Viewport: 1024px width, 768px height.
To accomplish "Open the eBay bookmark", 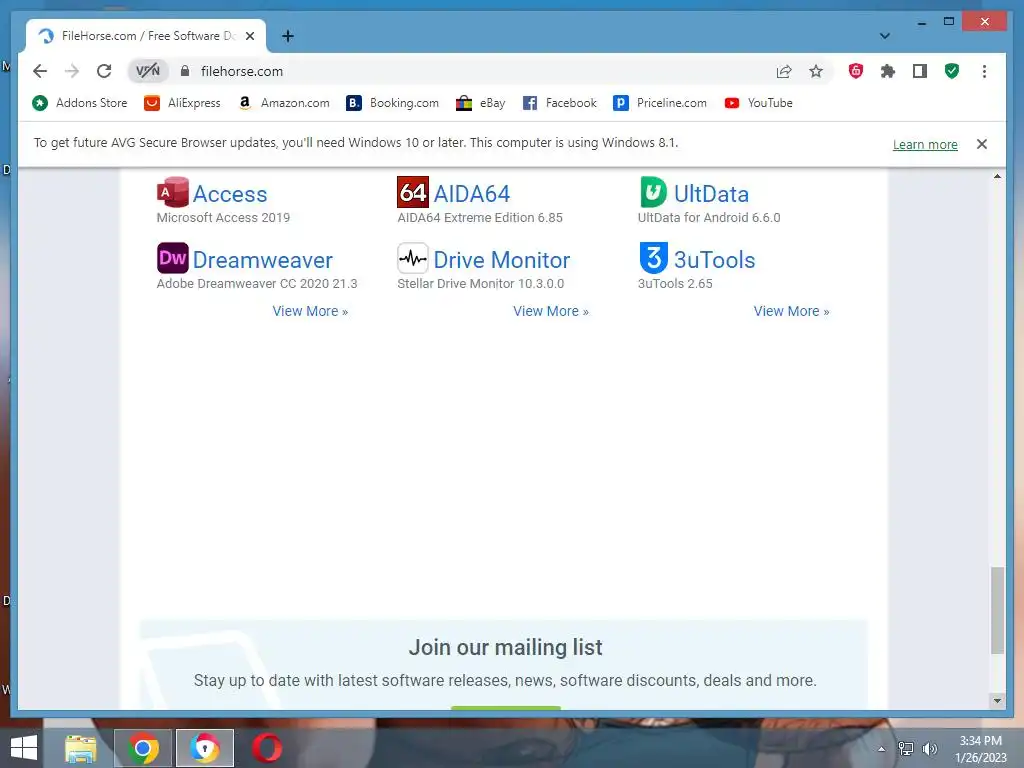I will [481, 103].
